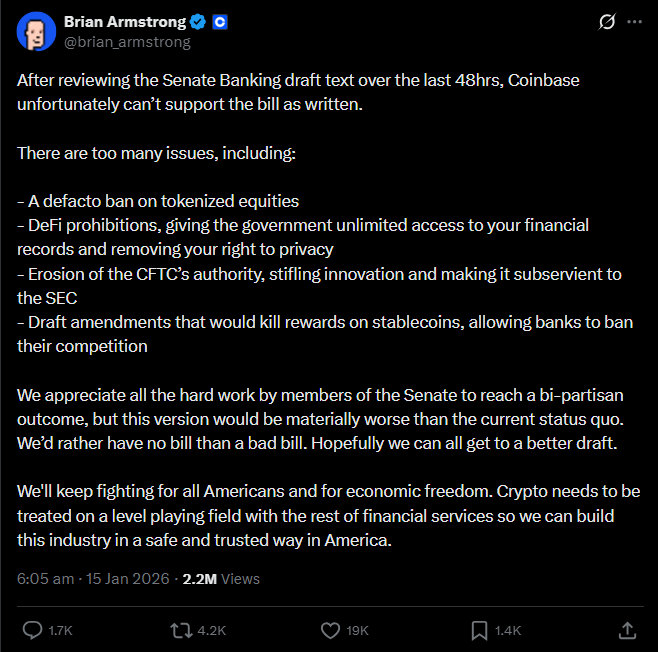Image resolution: width=658 pixels, height=652 pixels.
Task: Click the 1.4K bookmarks count
Action: pos(509,631)
